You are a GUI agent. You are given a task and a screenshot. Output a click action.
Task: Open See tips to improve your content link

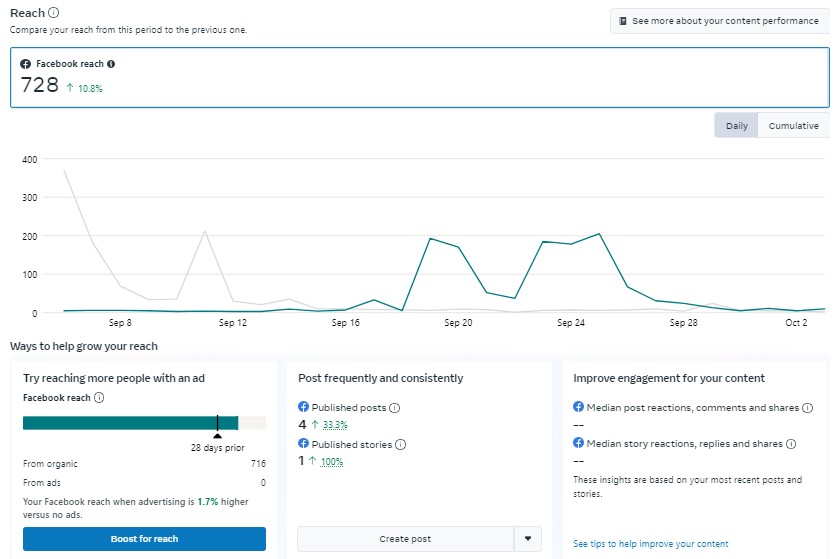tap(651, 544)
